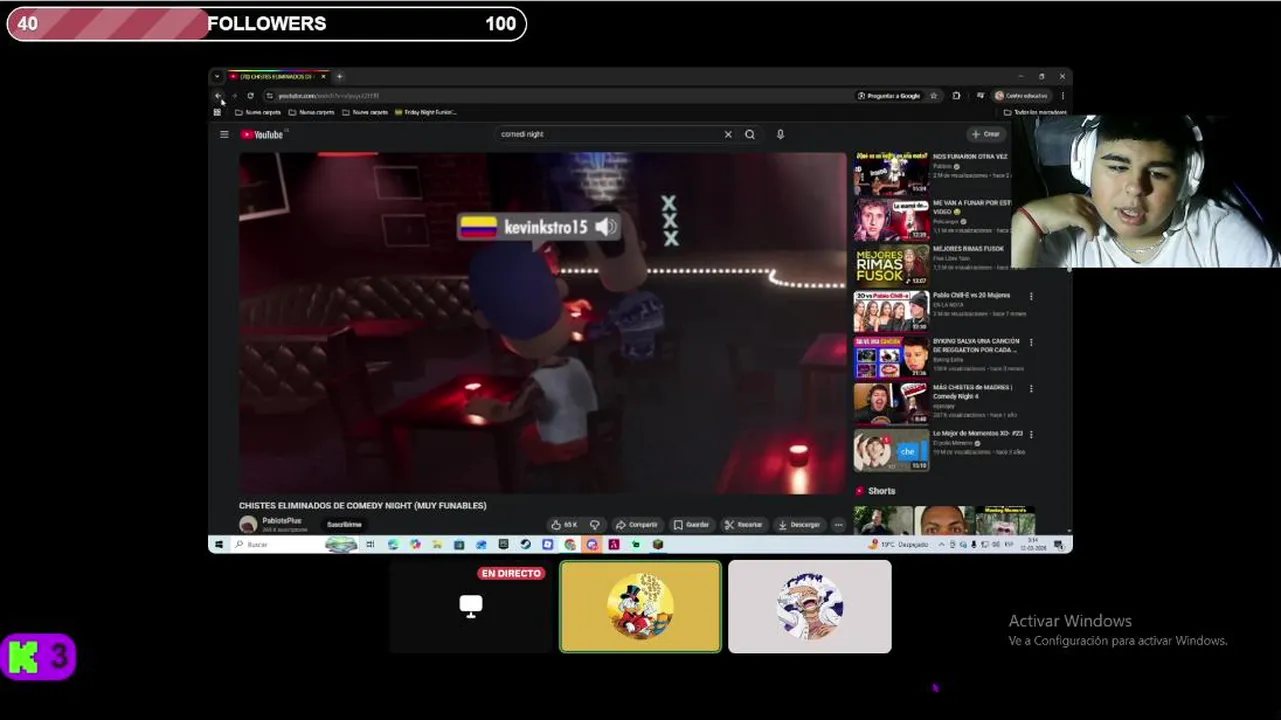Start voice search with the microphone

click(780, 134)
